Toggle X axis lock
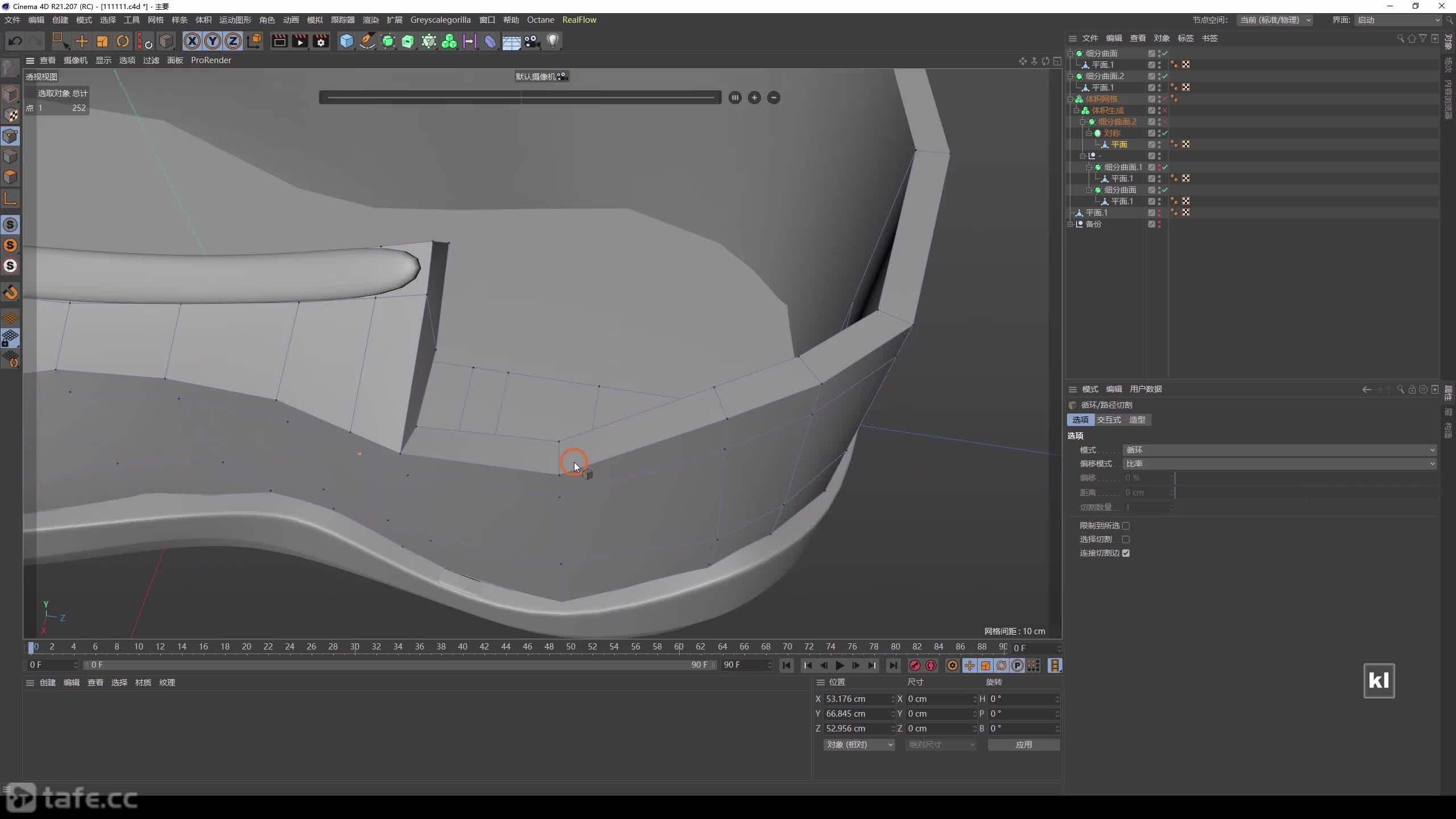The height and width of the screenshot is (819, 1456). point(192,41)
